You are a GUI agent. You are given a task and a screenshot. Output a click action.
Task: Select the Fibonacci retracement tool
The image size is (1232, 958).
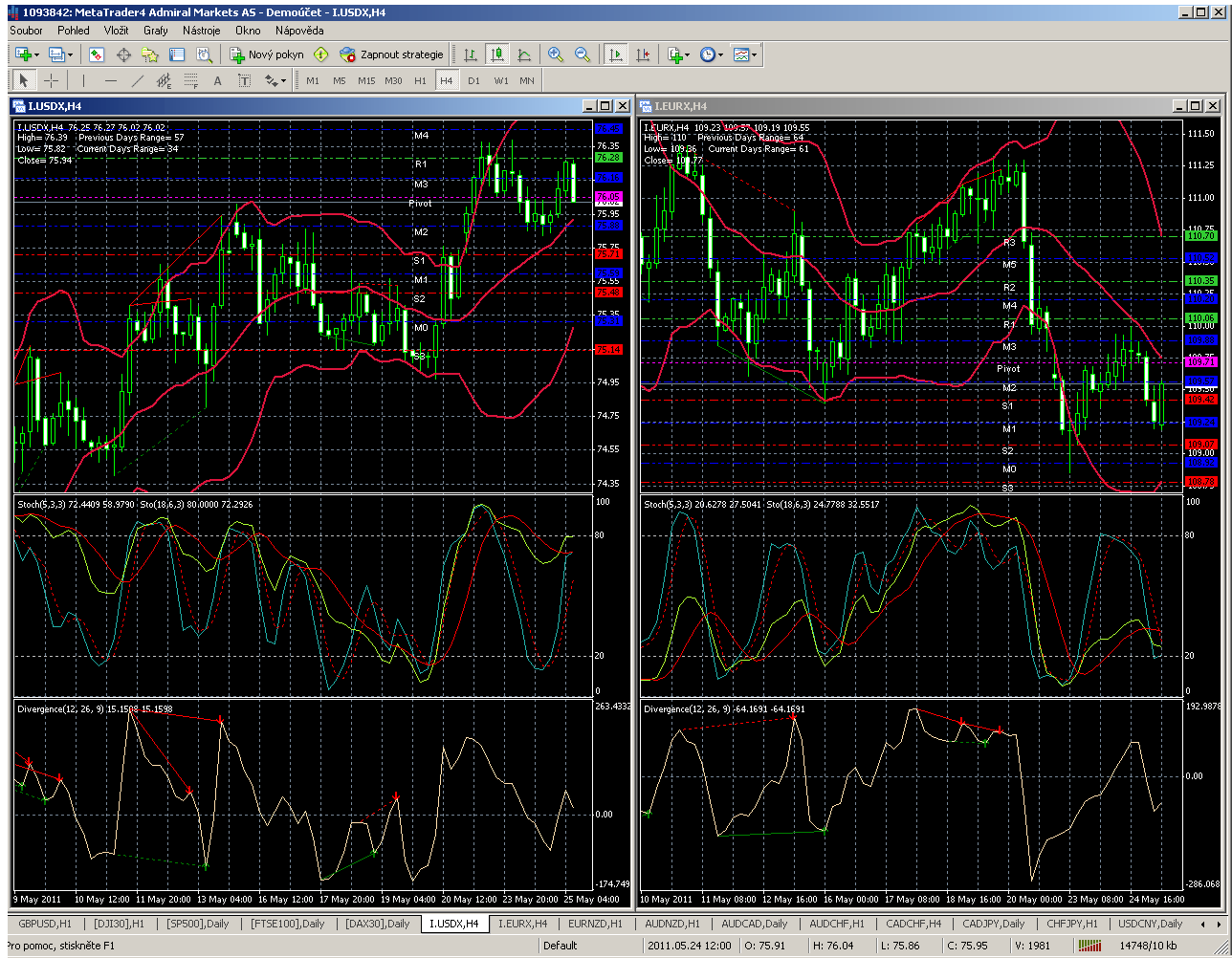click(x=190, y=80)
